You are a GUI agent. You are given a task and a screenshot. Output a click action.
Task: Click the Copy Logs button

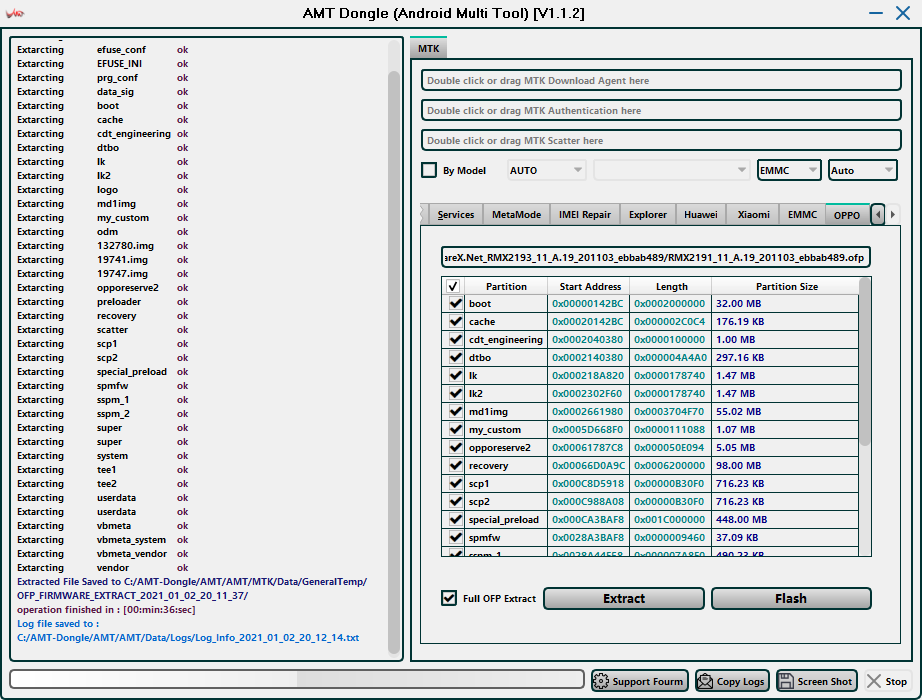coord(732,681)
